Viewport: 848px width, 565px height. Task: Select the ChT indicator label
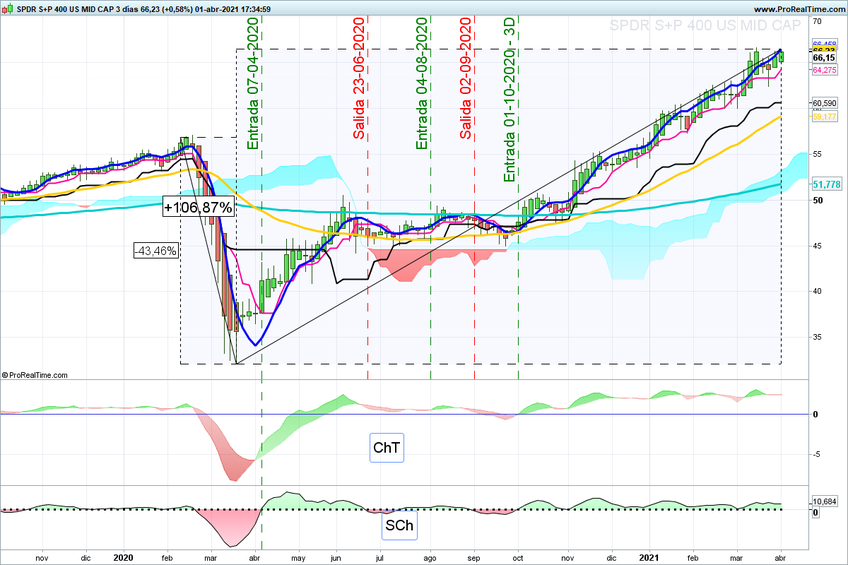(x=387, y=448)
